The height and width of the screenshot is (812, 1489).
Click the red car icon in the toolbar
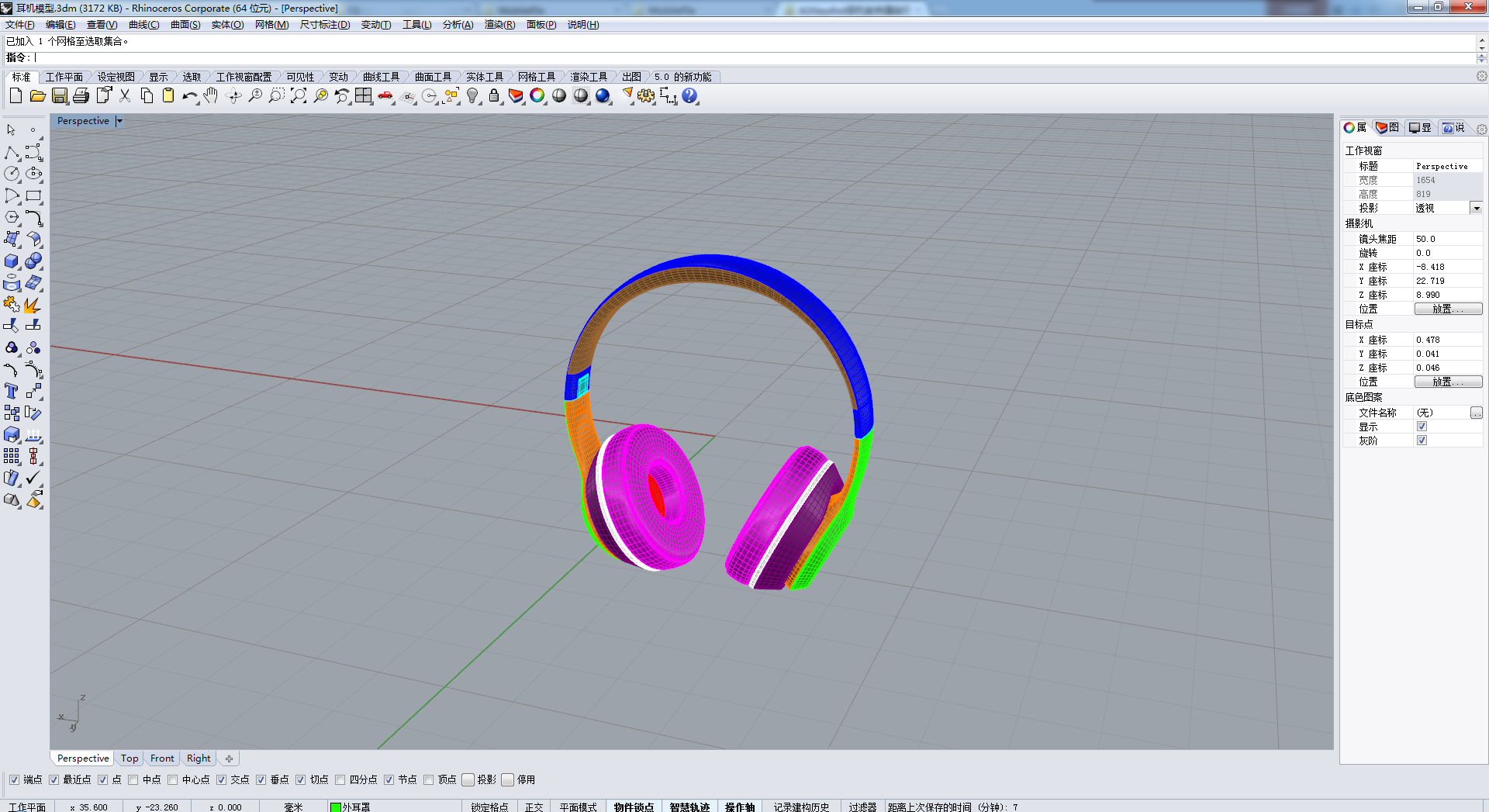pyautogui.click(x=385, y=95)
